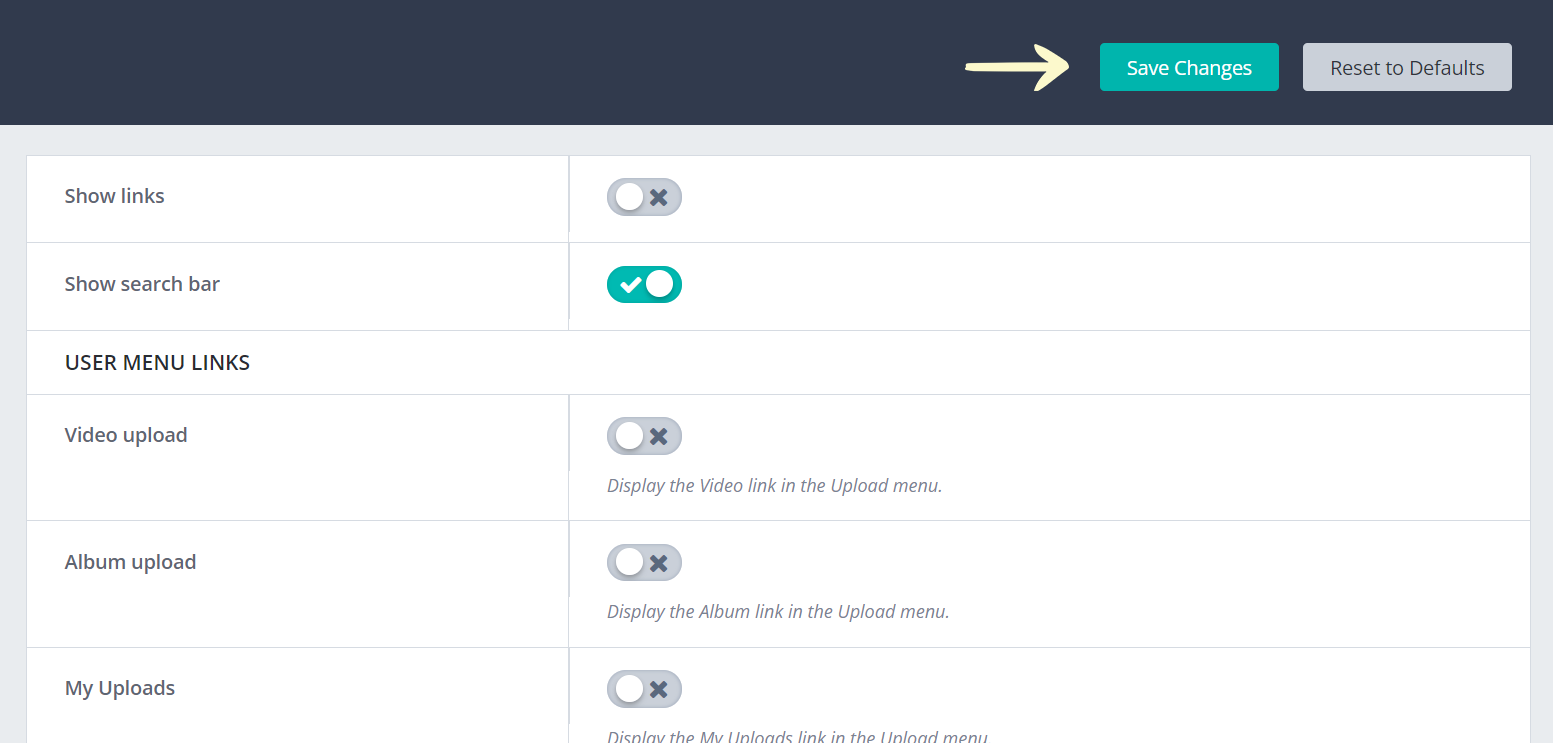Click 'Display the Video link' description
Image resolution: width=1553 pixels, height=743 pixels.
coord(775,486)
